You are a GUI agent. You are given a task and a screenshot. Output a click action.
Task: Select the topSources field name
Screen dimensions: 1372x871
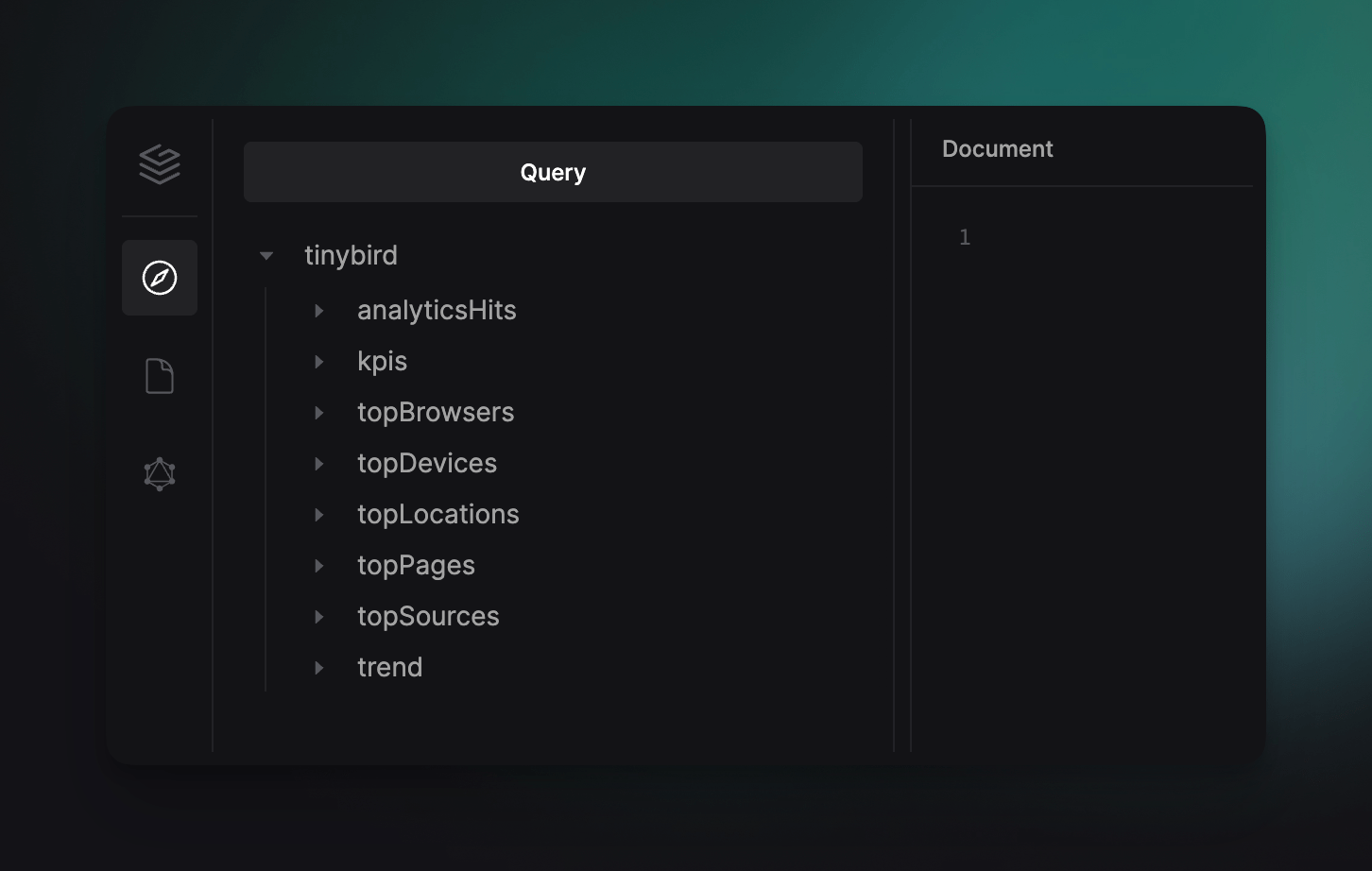click(428, 617)
